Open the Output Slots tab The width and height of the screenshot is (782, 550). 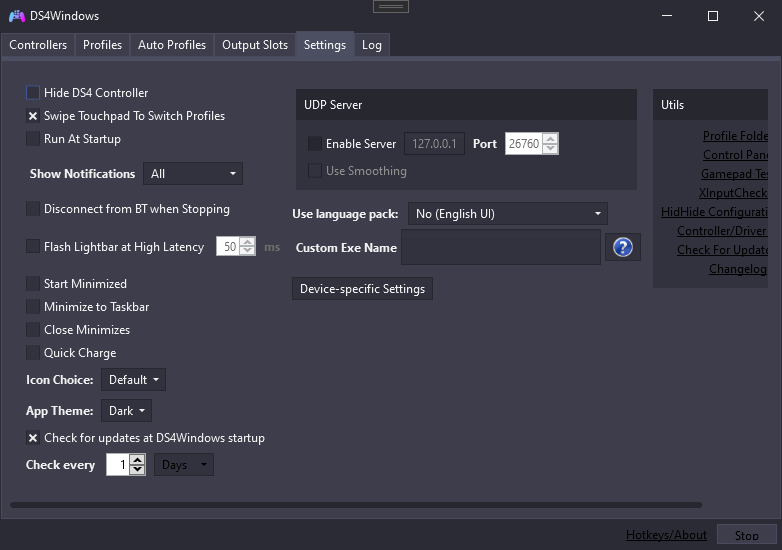(x=255, y=45)
